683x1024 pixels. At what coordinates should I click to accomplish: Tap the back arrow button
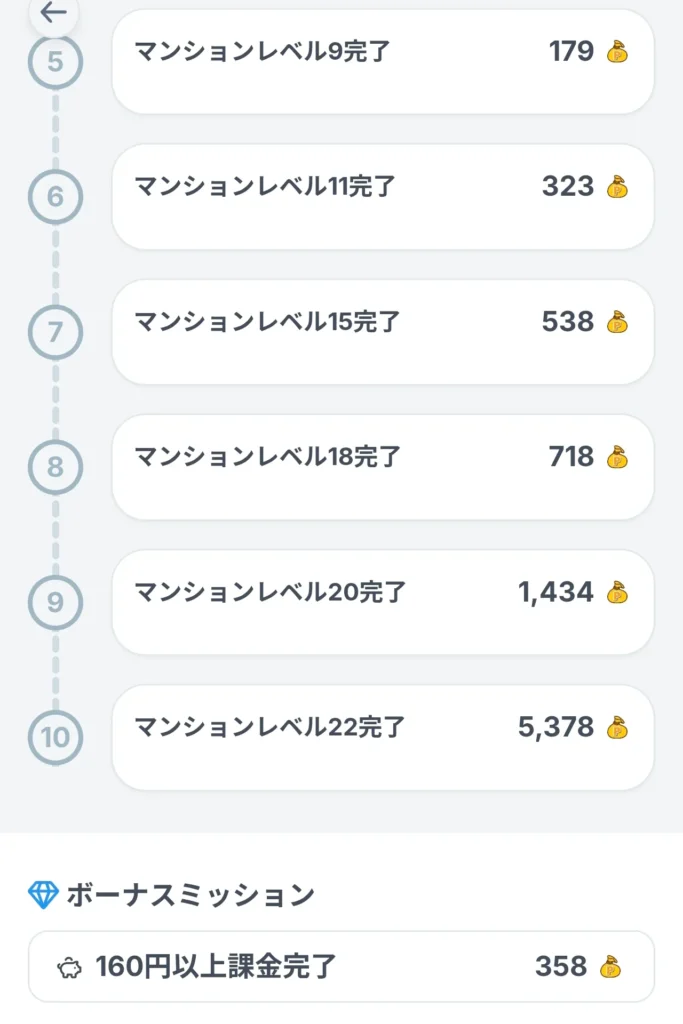[53, 13]
